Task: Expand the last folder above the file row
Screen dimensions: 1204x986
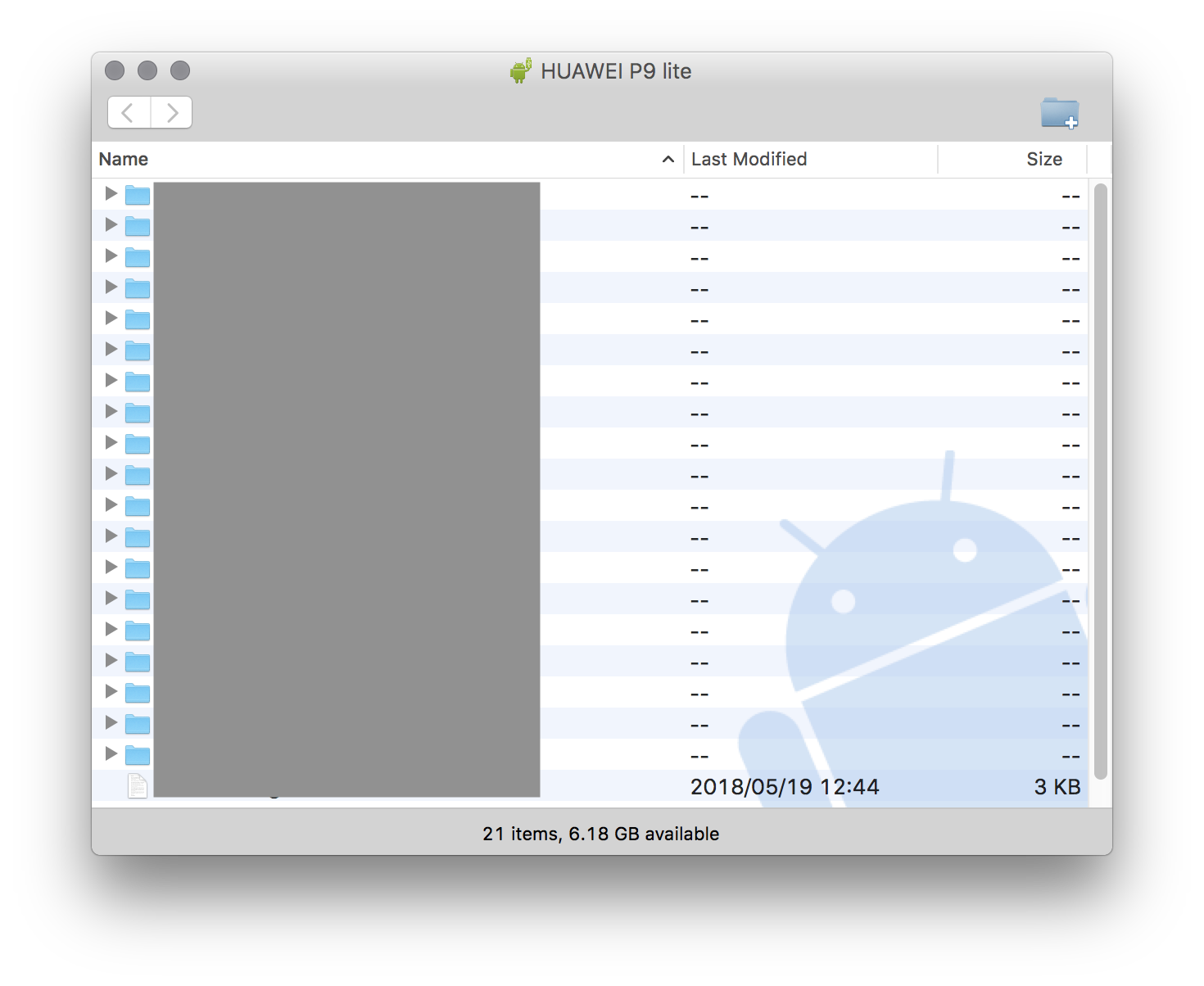Action: (111, 753)
